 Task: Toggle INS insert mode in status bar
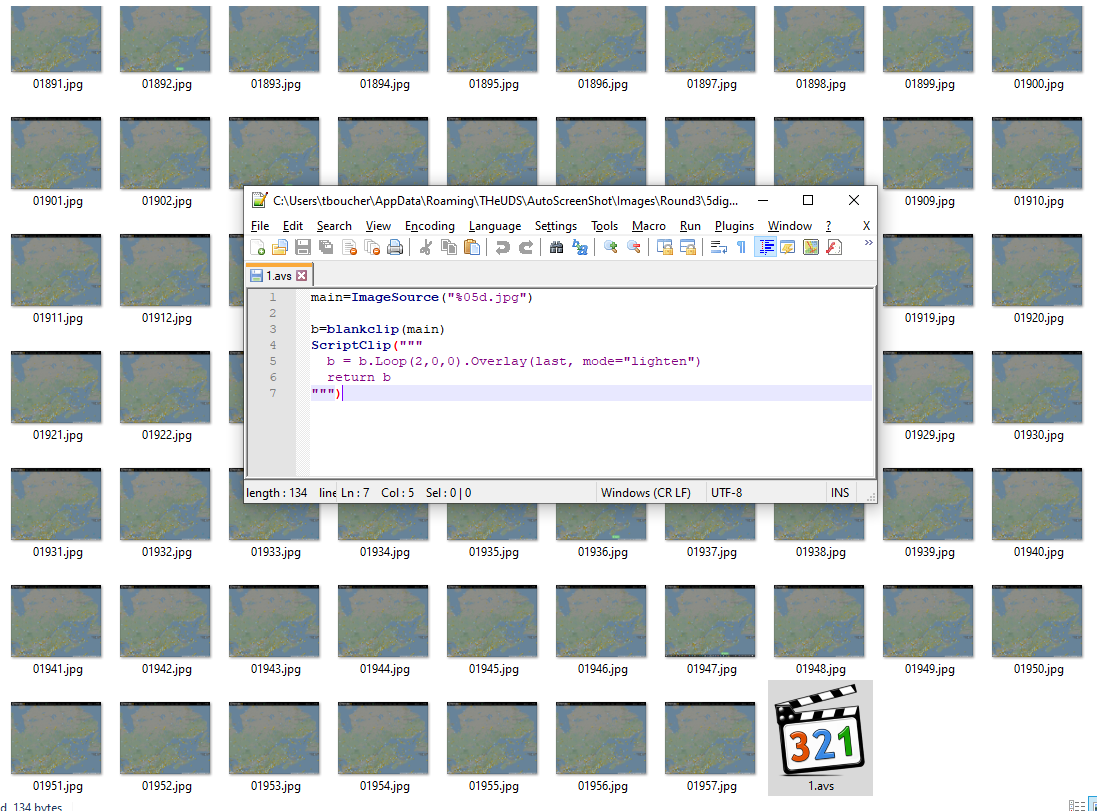click(840, 493)
